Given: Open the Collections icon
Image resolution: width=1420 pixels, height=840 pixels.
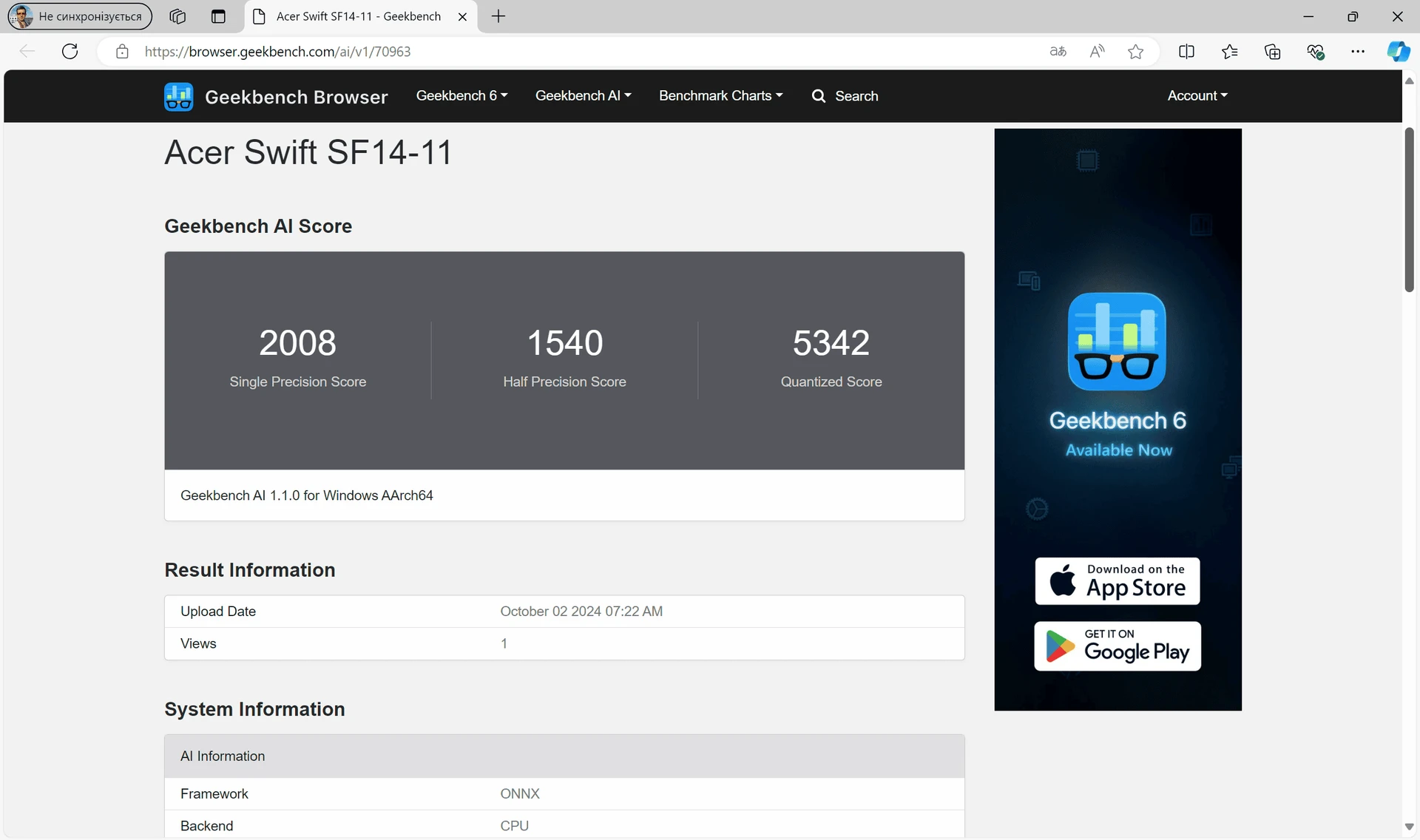Looking at the screenshot, I should click(1272, 51).
